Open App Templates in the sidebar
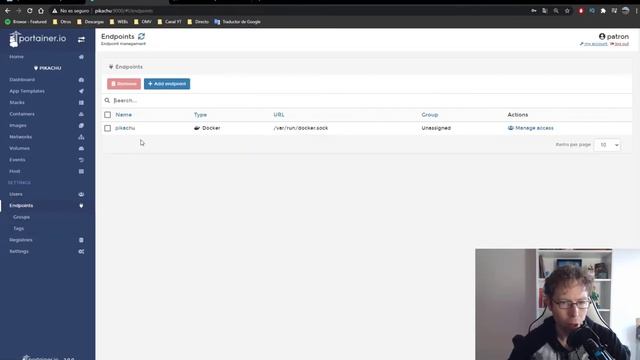The height and width of the screenshot is (360, 640). click(x=27, y=91)
